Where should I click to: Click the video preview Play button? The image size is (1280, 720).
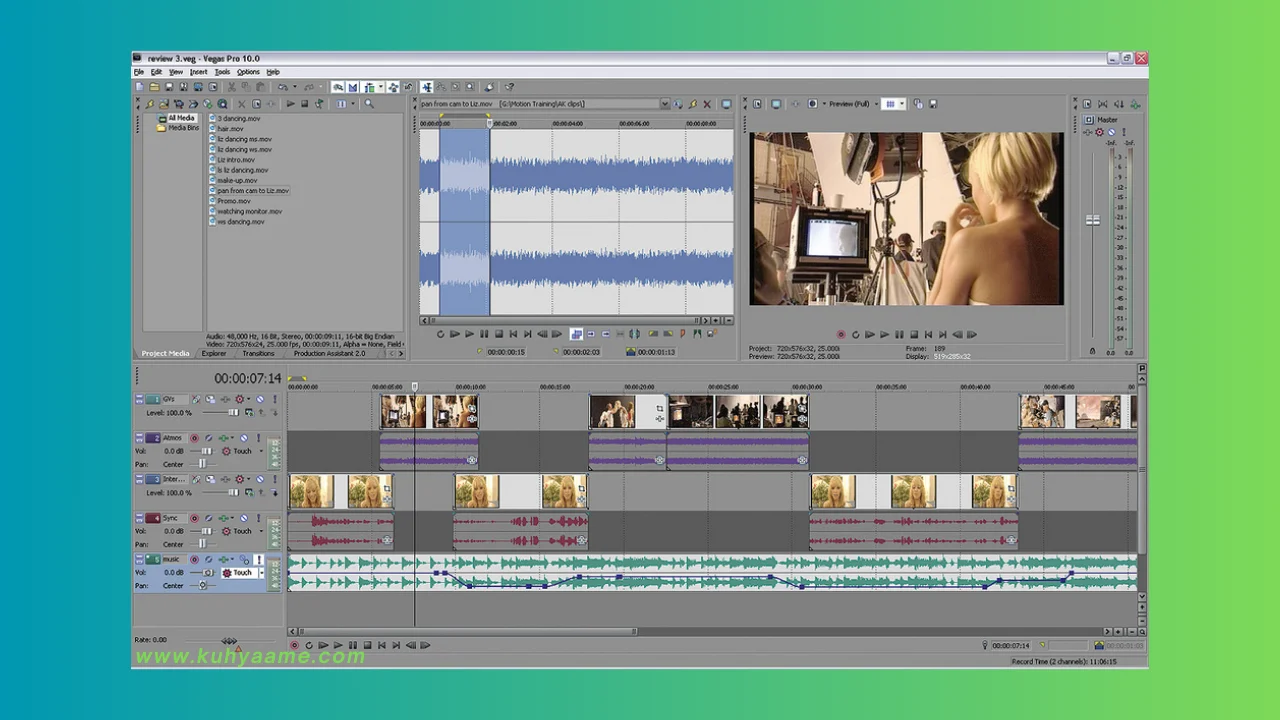coord(884,334)
